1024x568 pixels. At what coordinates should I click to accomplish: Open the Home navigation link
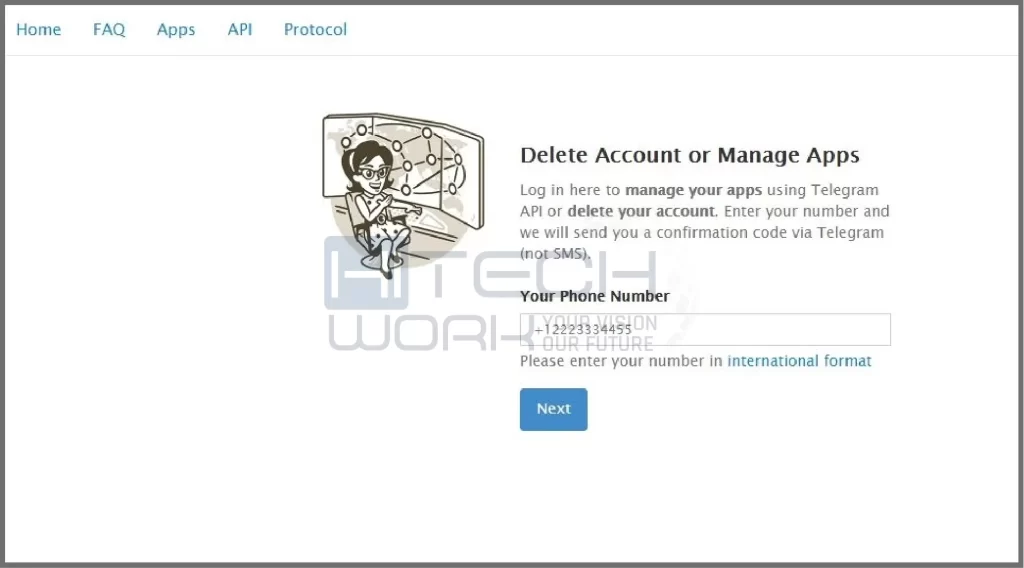click(x=39, y=29)
